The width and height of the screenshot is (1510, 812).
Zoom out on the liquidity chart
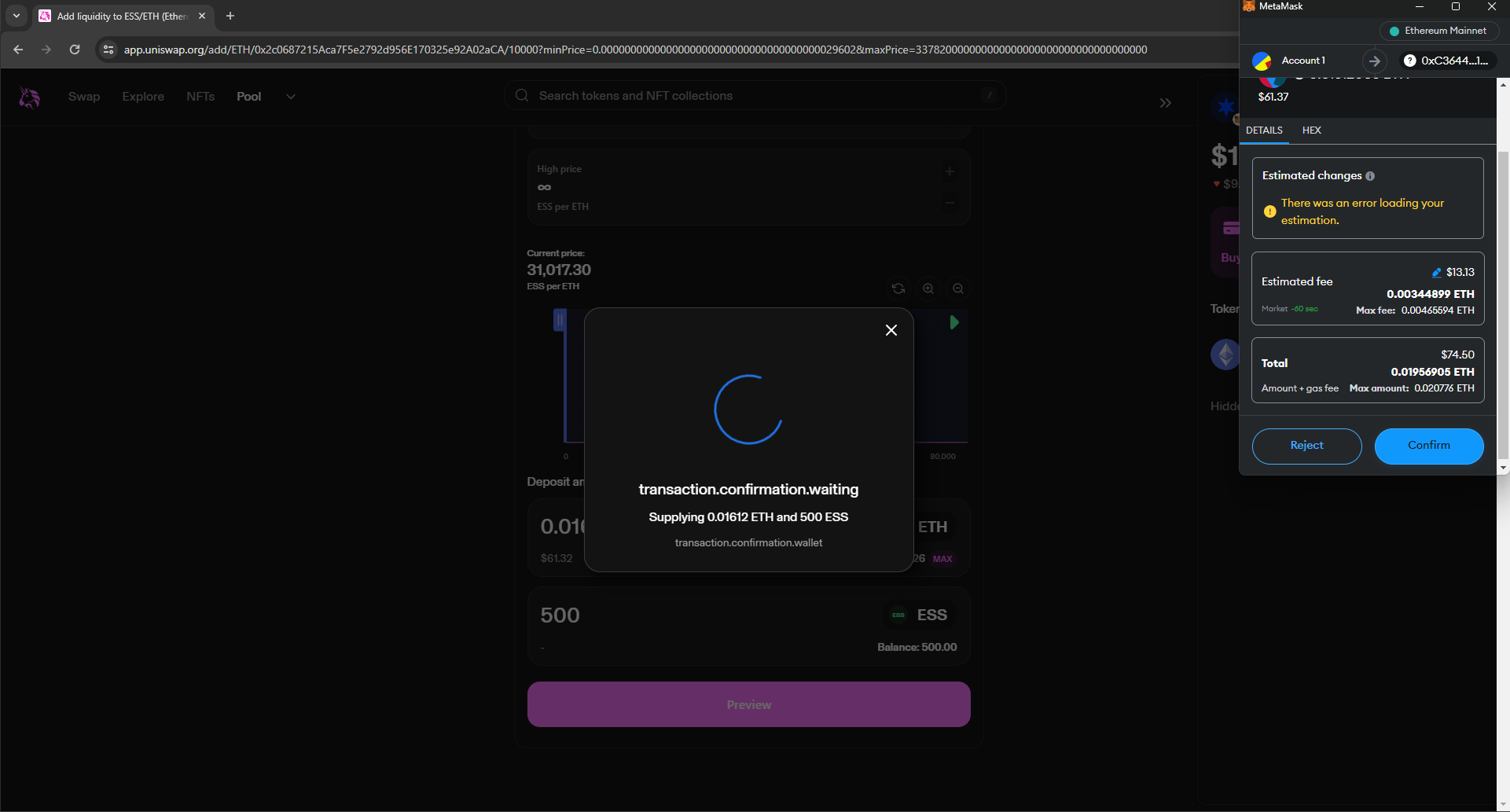click(957, 288)
